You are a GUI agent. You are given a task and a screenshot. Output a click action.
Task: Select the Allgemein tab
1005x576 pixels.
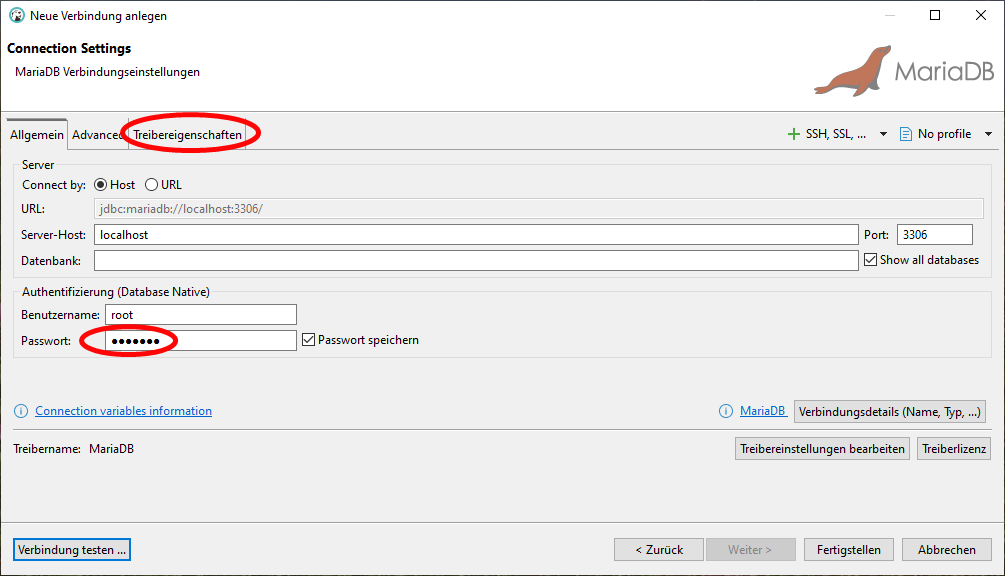coord(37,135)
